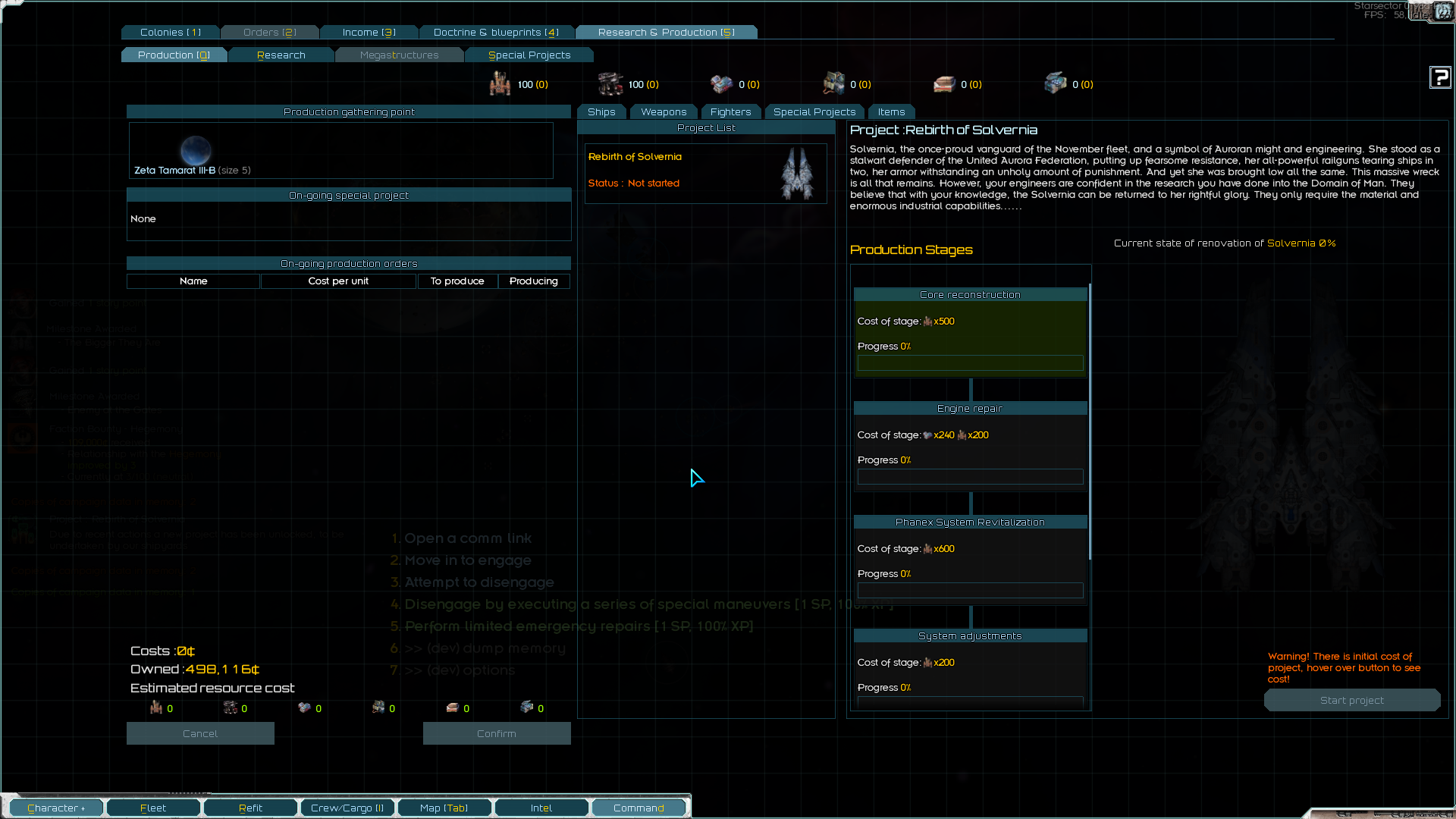1456x819 pixels.
Task: Open the Special Projects sub-tab
Action: [x=529, y=55]
